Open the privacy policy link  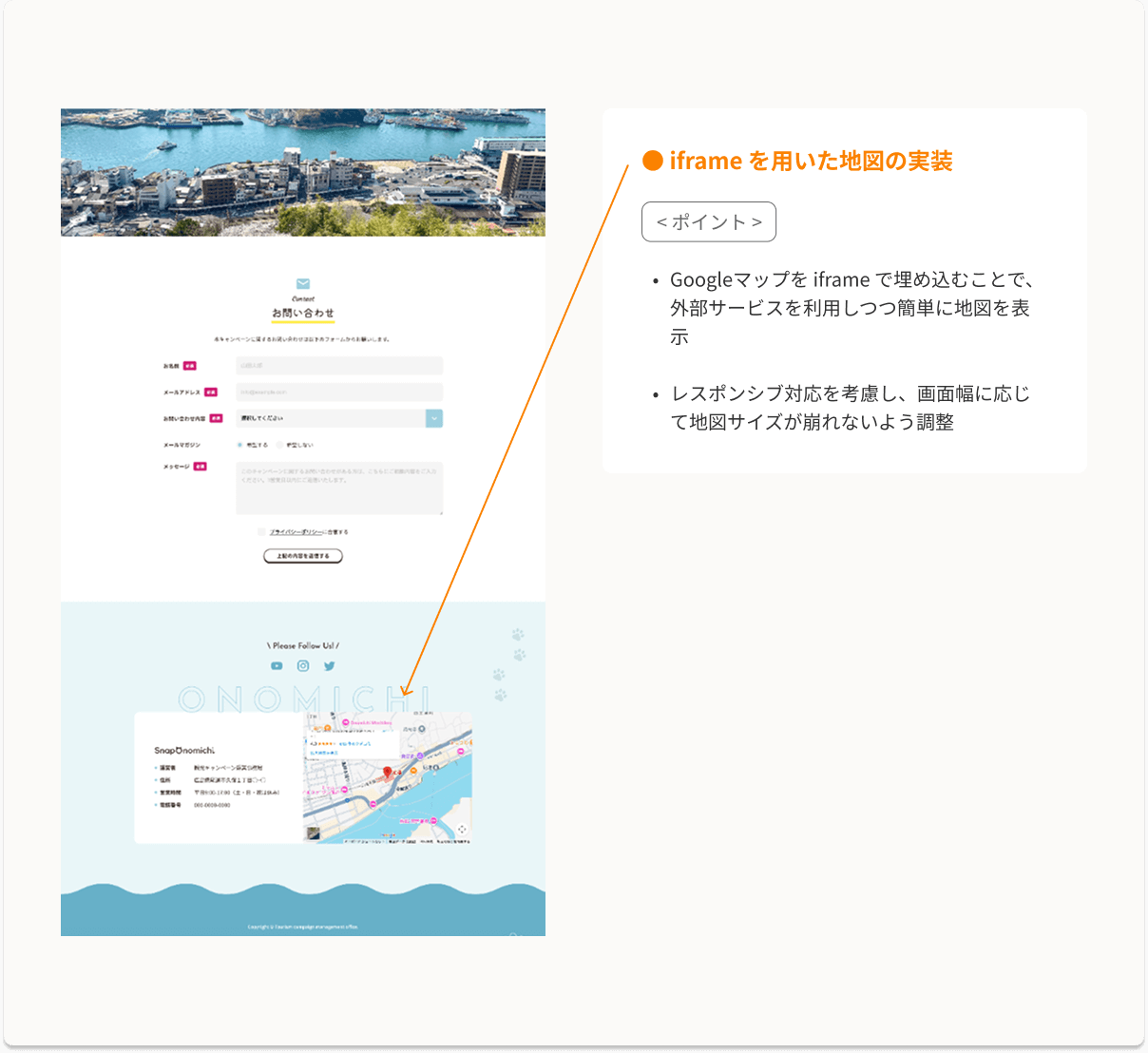297,532
